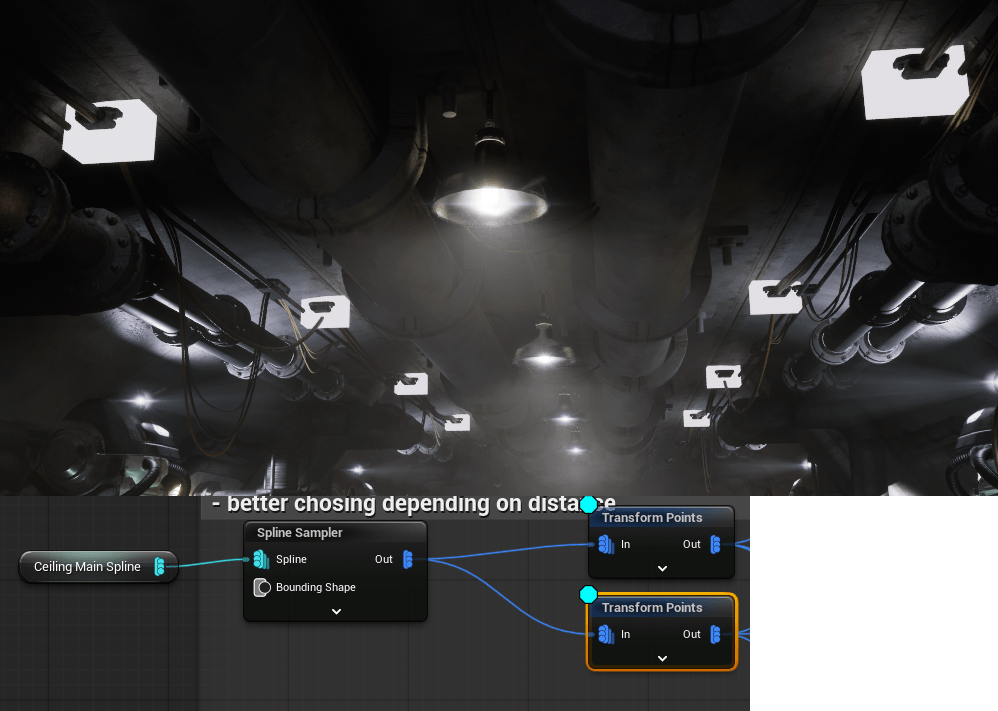998x711 pixels.
Task: Click the Ceiling Main Spline output pin
Action: [x=160, y=568]
